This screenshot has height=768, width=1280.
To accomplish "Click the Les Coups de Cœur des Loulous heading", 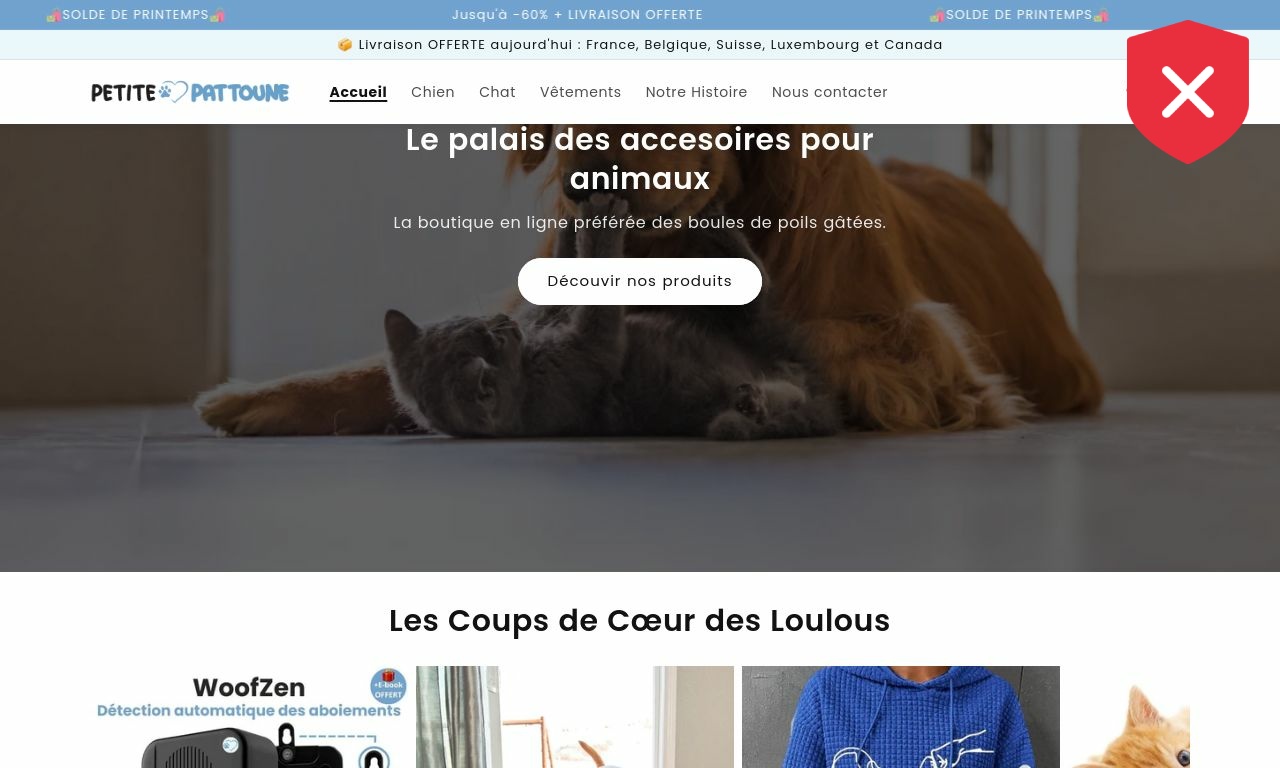I will 640,621.
